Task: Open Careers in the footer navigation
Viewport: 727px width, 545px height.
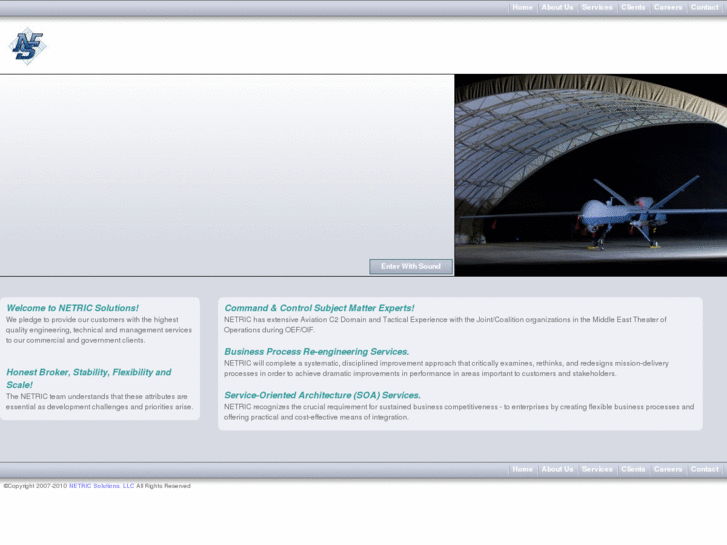Action: [668, 469]
